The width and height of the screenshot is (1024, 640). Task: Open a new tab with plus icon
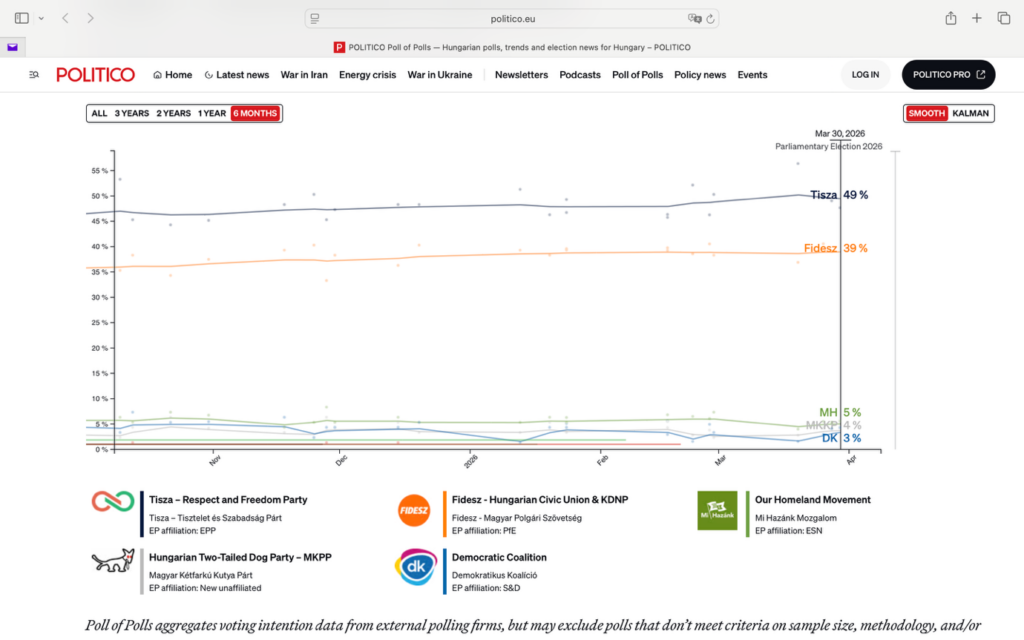click(x=977, y=18)
